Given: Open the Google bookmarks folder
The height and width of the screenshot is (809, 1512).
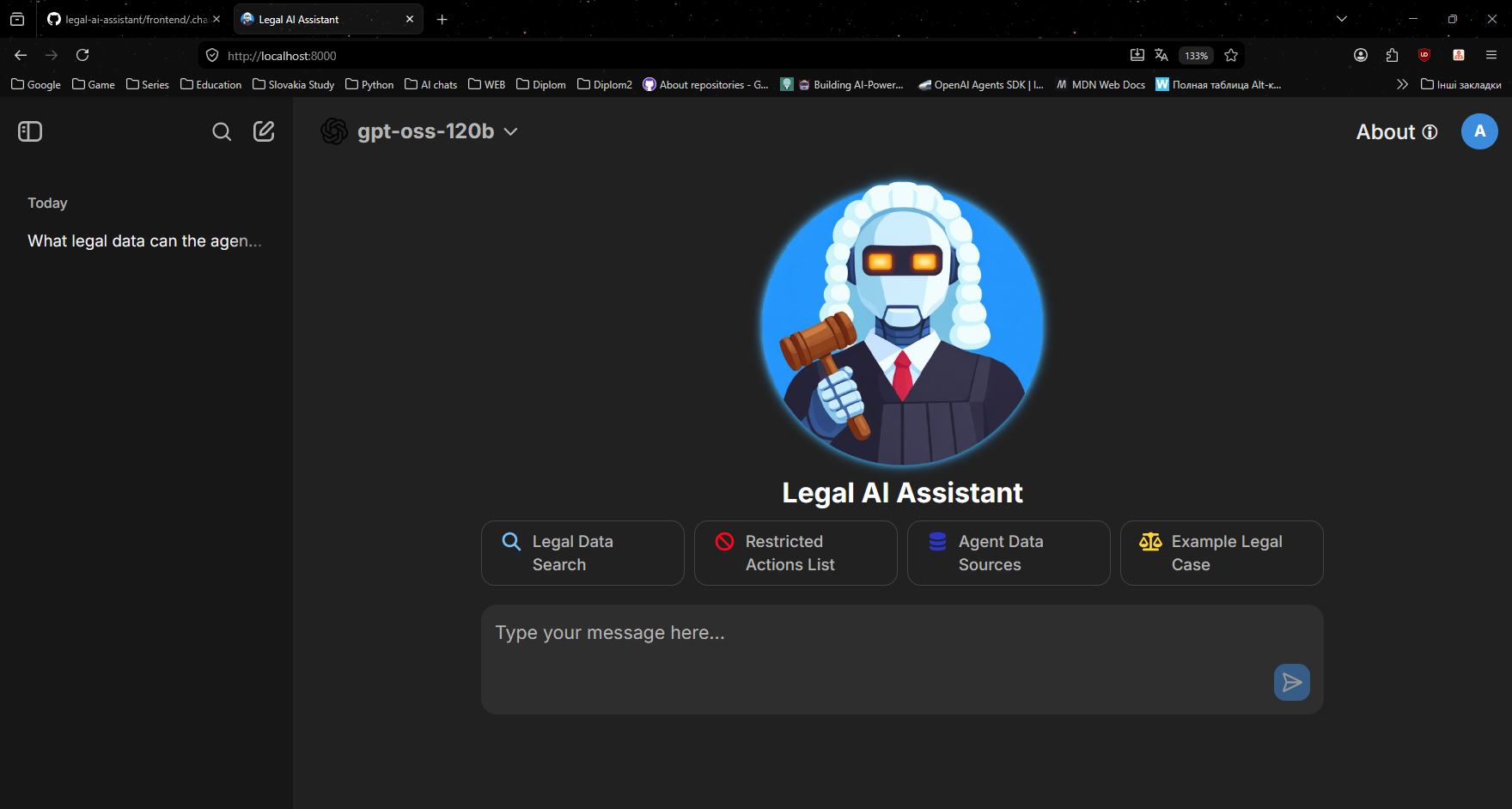Looking at the screenshot, I should 36,84.
